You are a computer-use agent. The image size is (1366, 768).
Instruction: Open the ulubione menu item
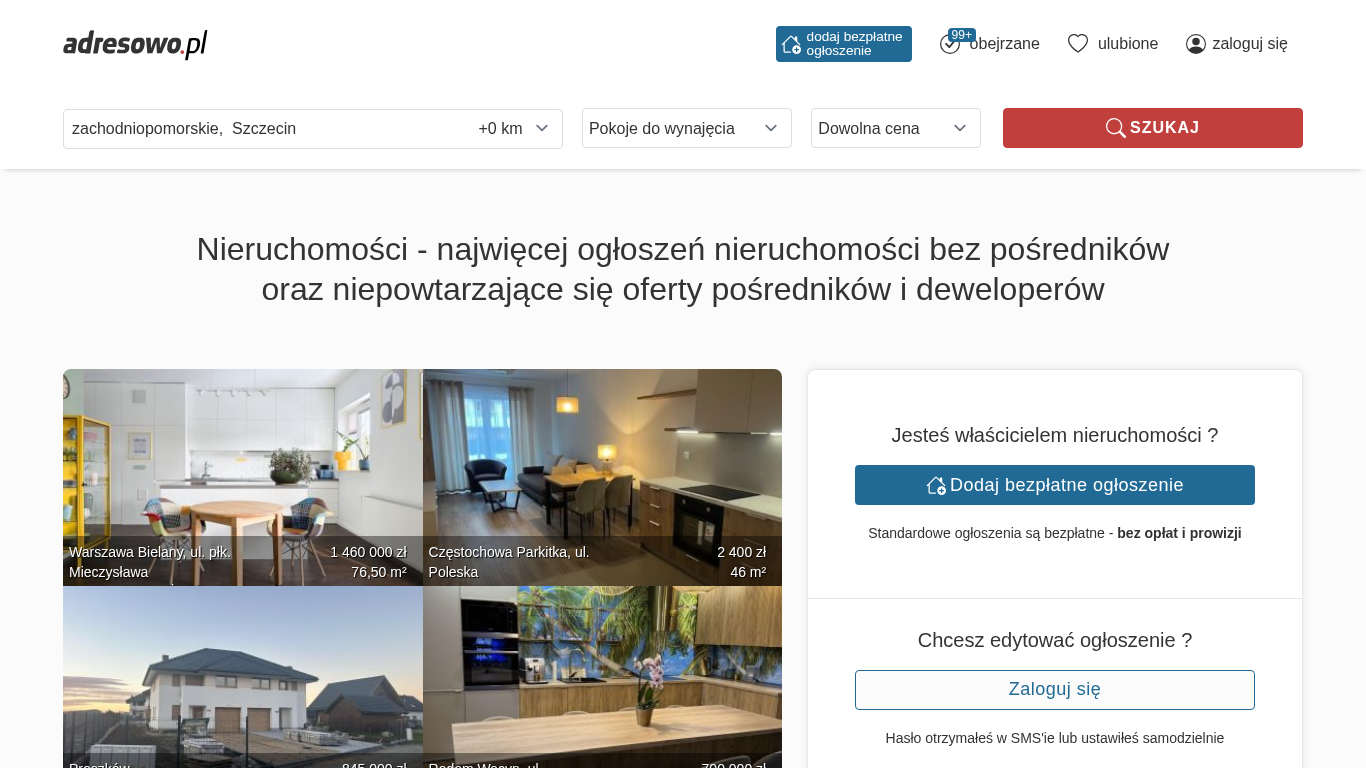click(1128, 44)
